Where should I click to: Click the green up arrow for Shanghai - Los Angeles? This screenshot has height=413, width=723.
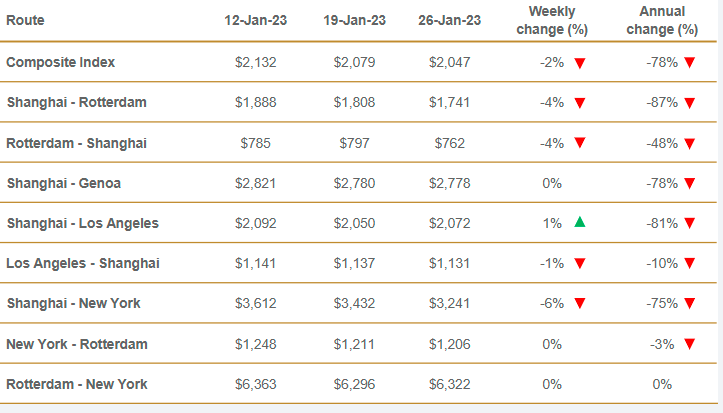(579, 222)
